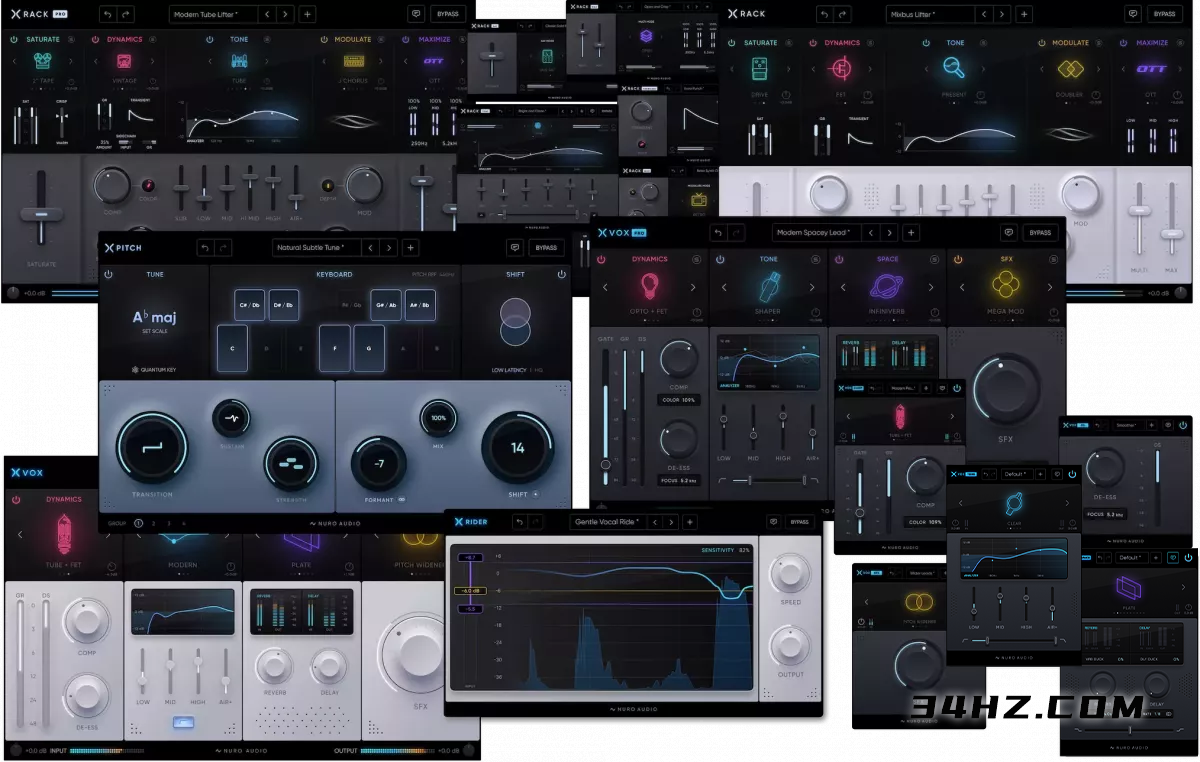Click the C# / Db key in Xpitch keyboard

click(x=249, y=304)
